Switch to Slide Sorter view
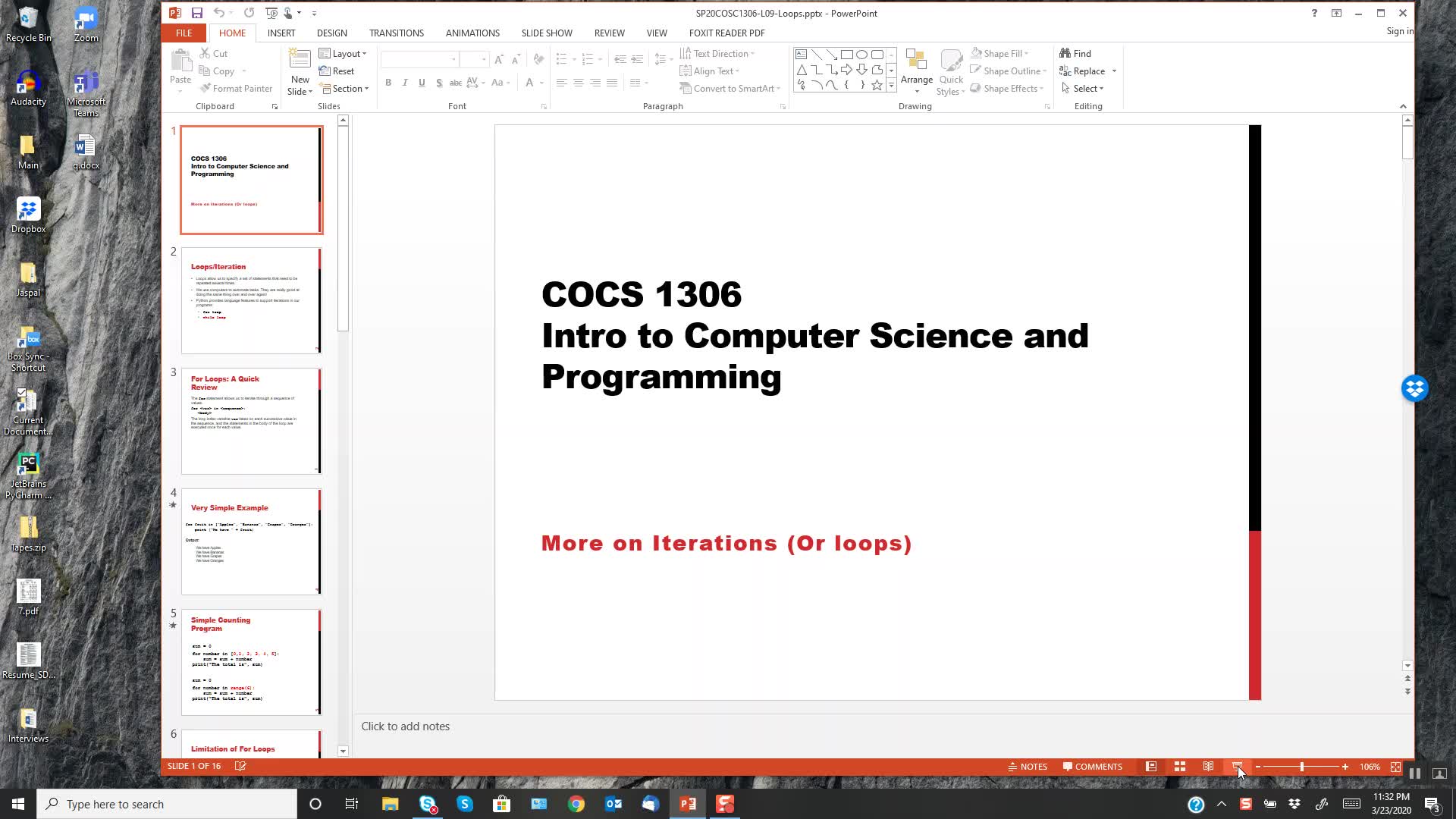This screenshot has height=819, width=1456. pyautogui.click(x=1180, y=767)
